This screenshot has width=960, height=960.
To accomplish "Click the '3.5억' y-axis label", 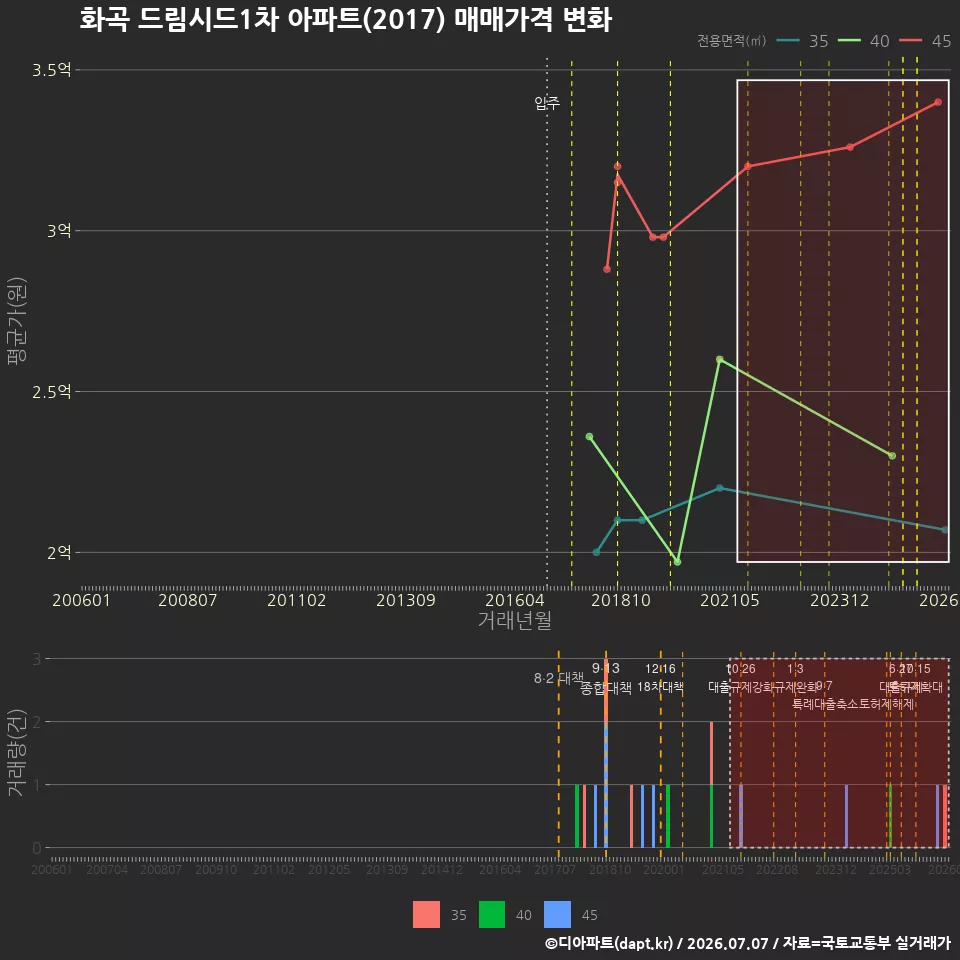I will coord(52,70).
